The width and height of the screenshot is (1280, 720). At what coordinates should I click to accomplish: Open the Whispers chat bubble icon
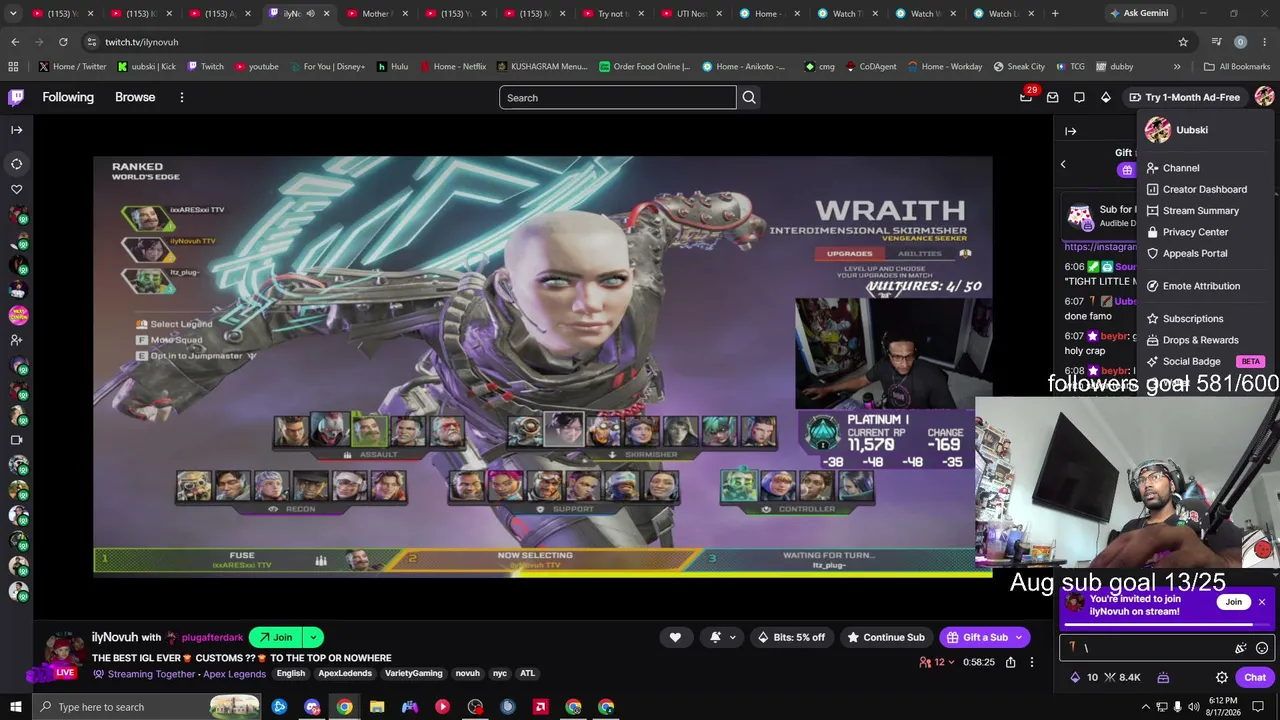[1079, 97]
